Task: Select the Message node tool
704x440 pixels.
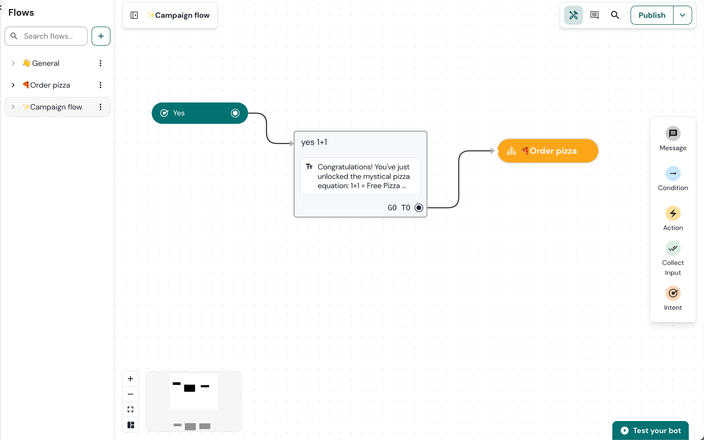Action: click(673, 134)
